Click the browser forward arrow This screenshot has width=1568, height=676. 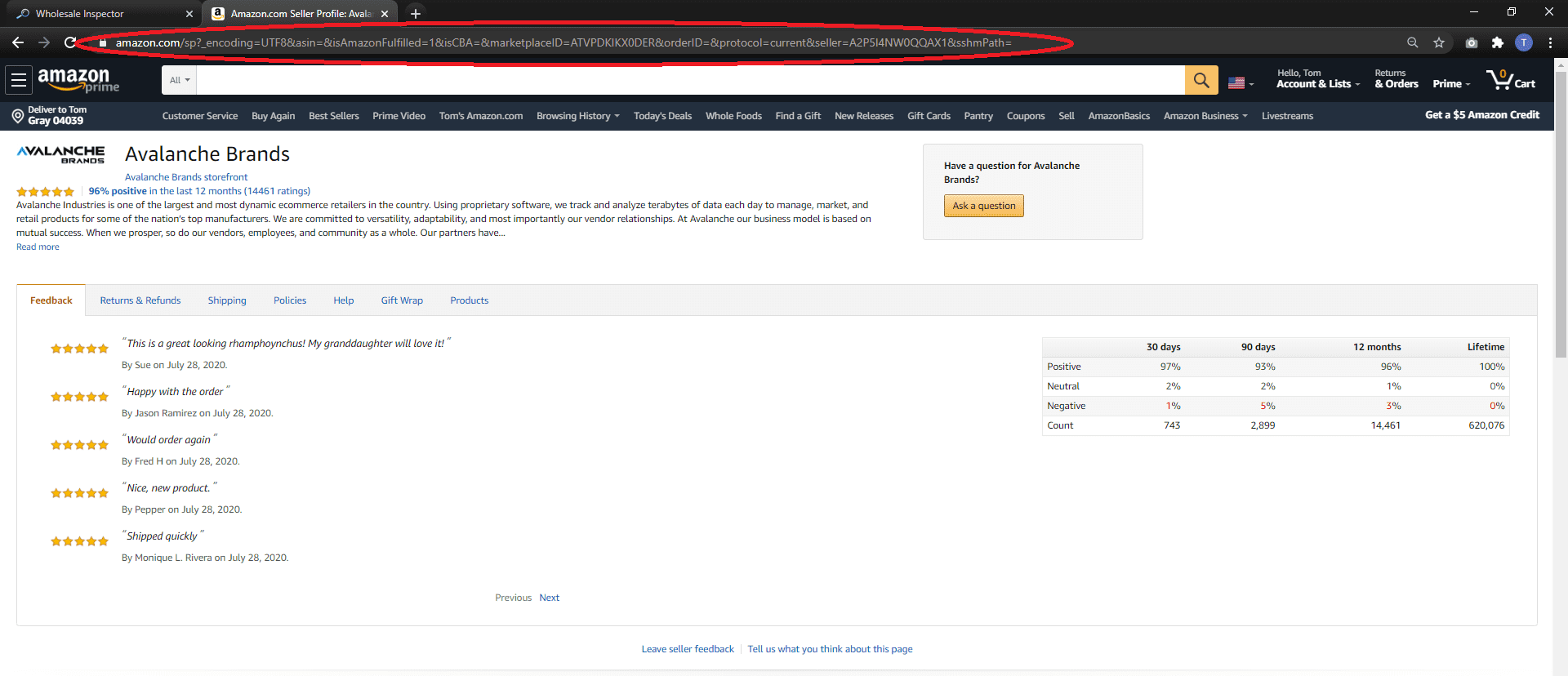click(x=44, y=42)
